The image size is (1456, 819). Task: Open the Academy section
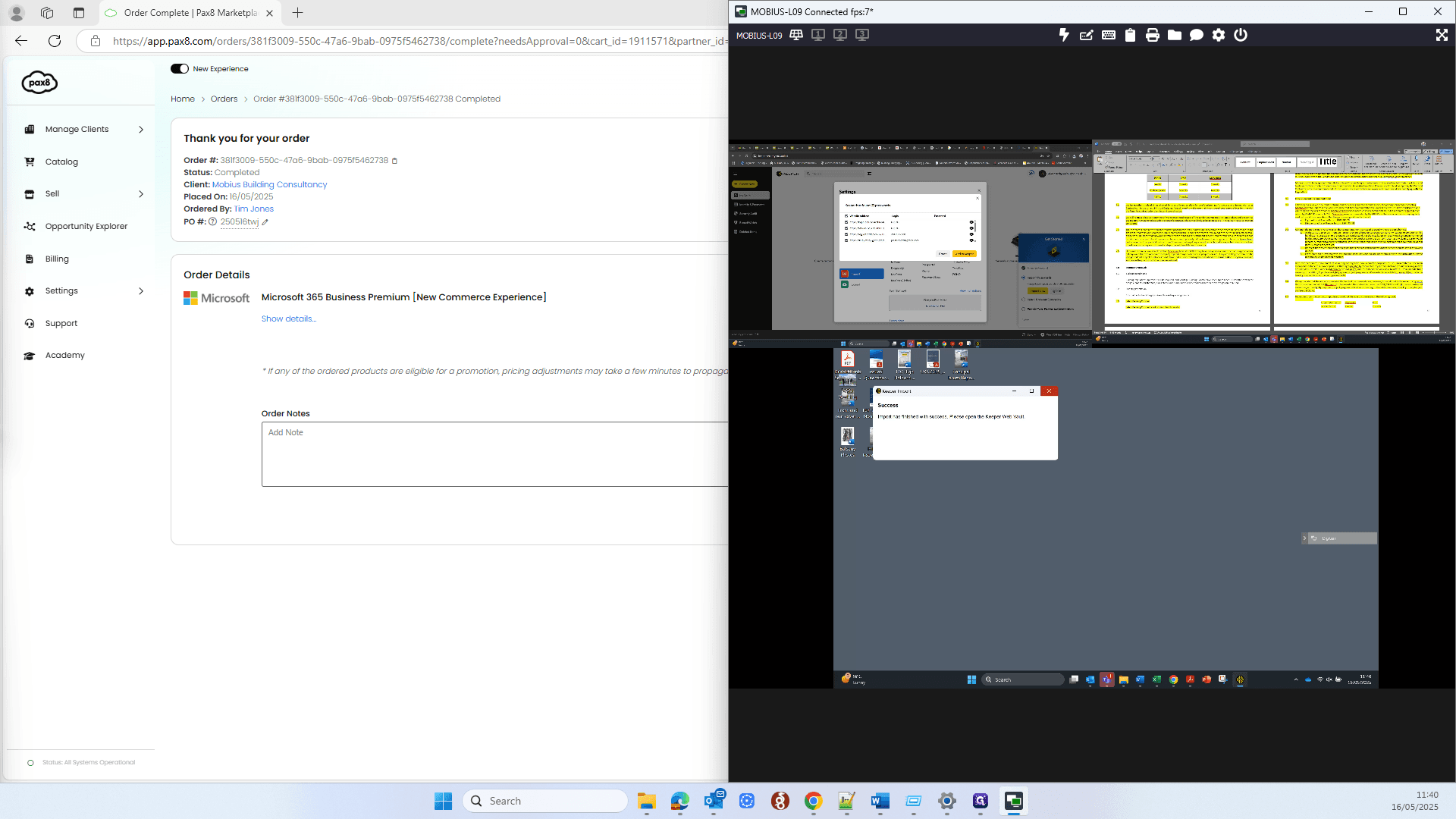[65, 355]
